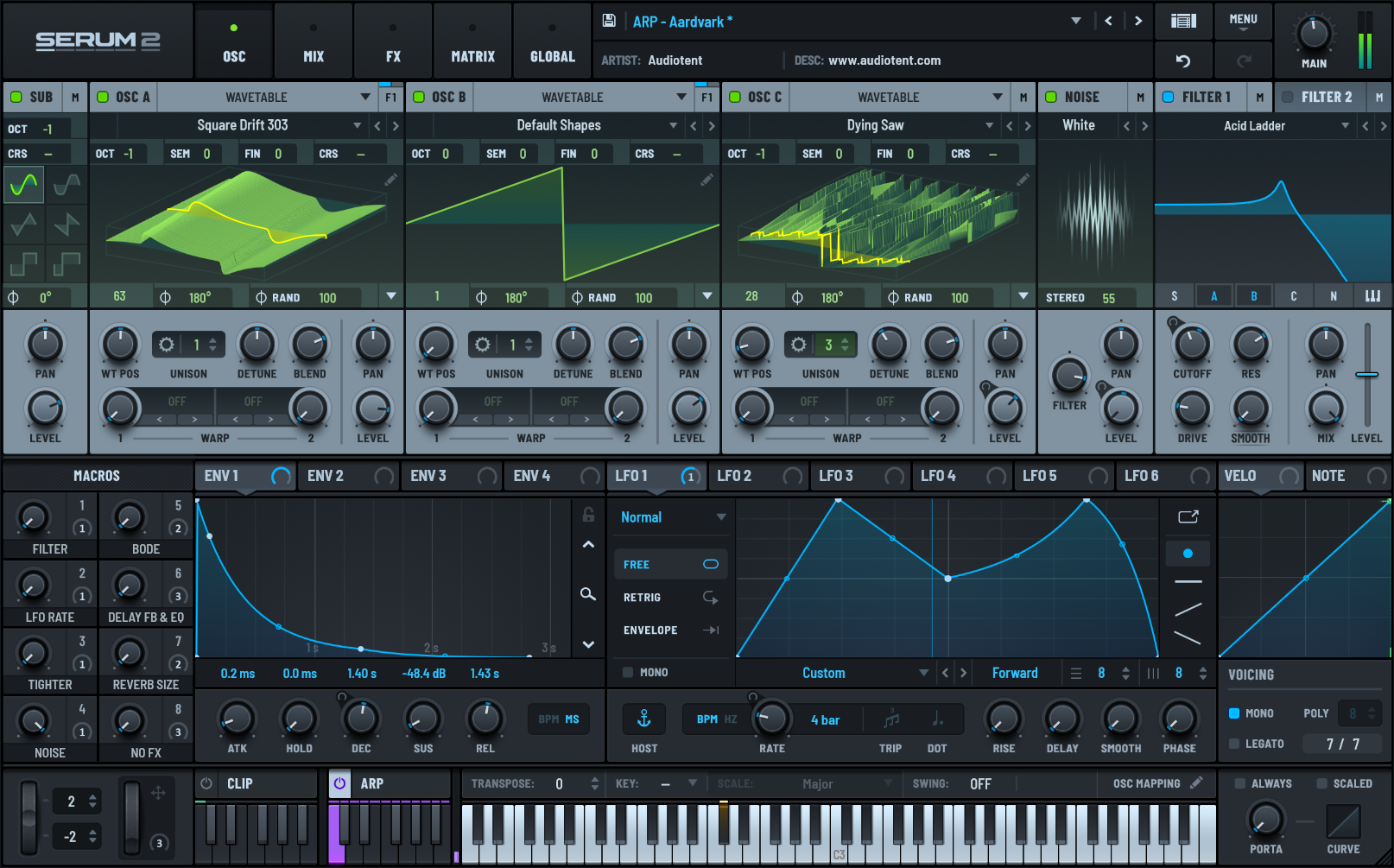Load the previous preset with the left arrow

(1108, 21)
